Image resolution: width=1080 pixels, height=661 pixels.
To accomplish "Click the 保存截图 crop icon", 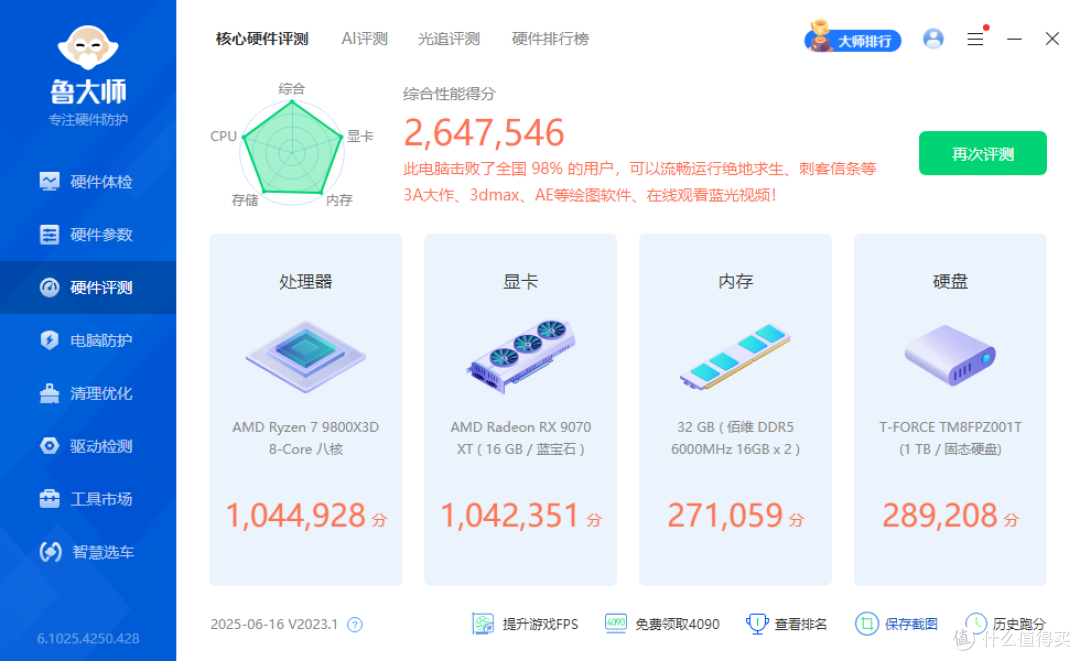I will click(x=867, y=624).
